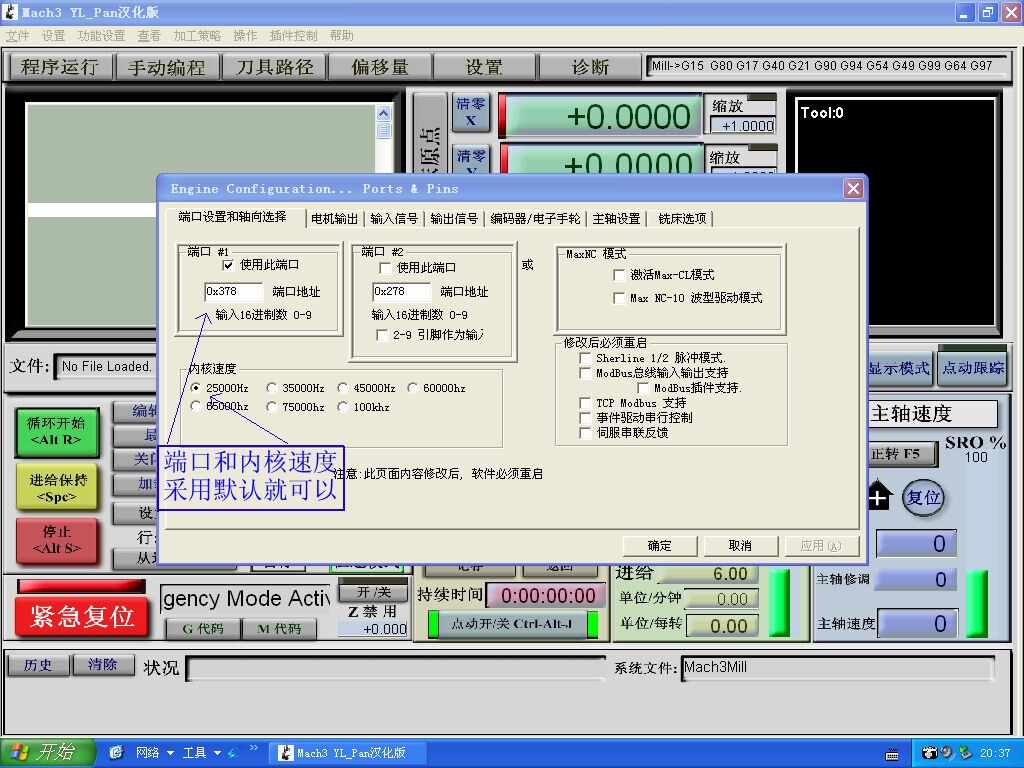Toggle 点动开/关 Ctrl-Alt-J button
1024x768 pixels.
click(512, 624)
